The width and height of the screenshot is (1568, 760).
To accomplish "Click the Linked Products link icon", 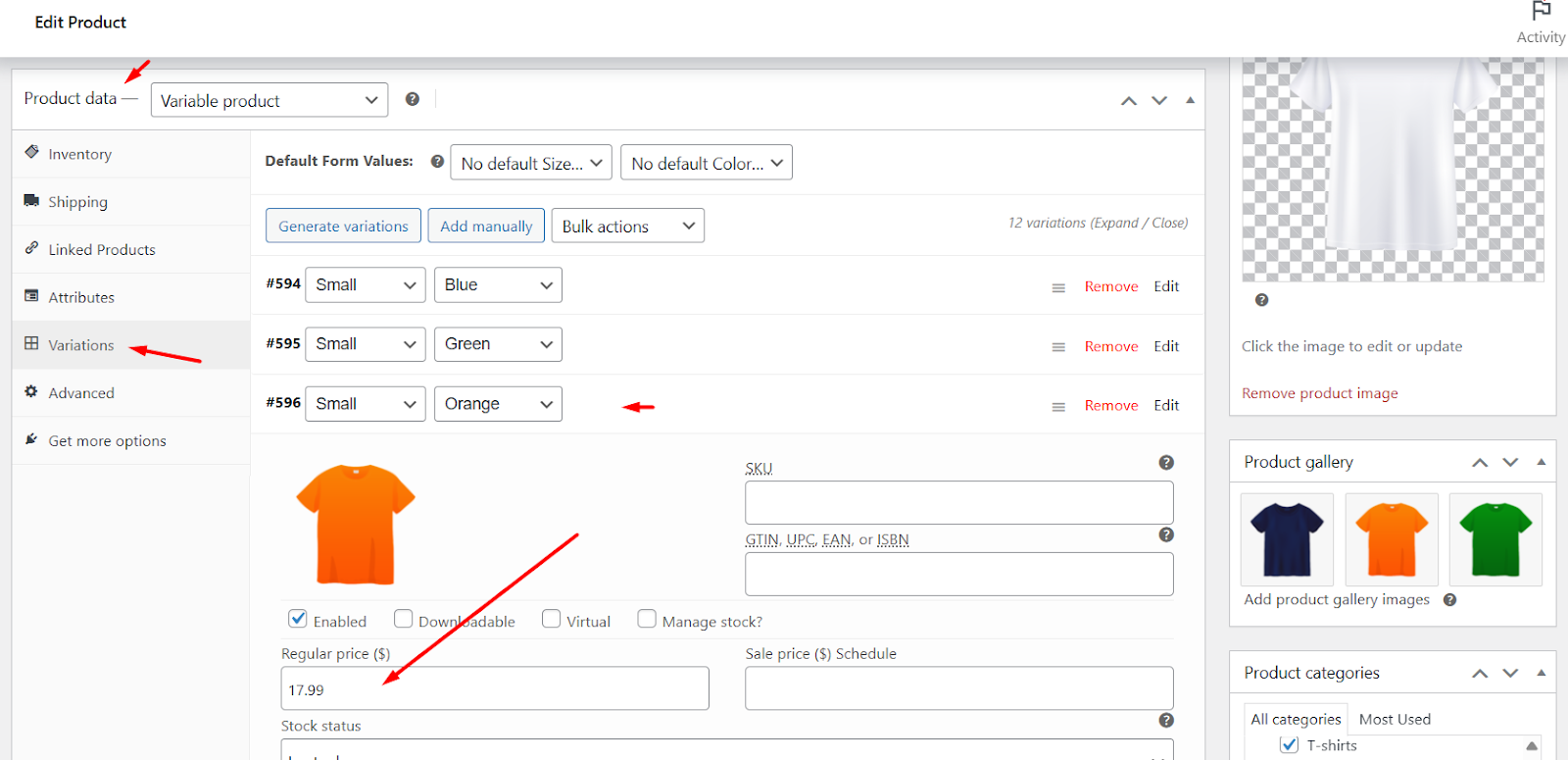I will [31, 248].
